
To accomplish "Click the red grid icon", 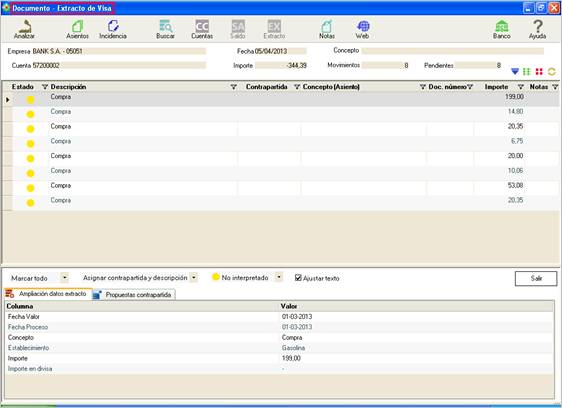I will coord(539,71).
